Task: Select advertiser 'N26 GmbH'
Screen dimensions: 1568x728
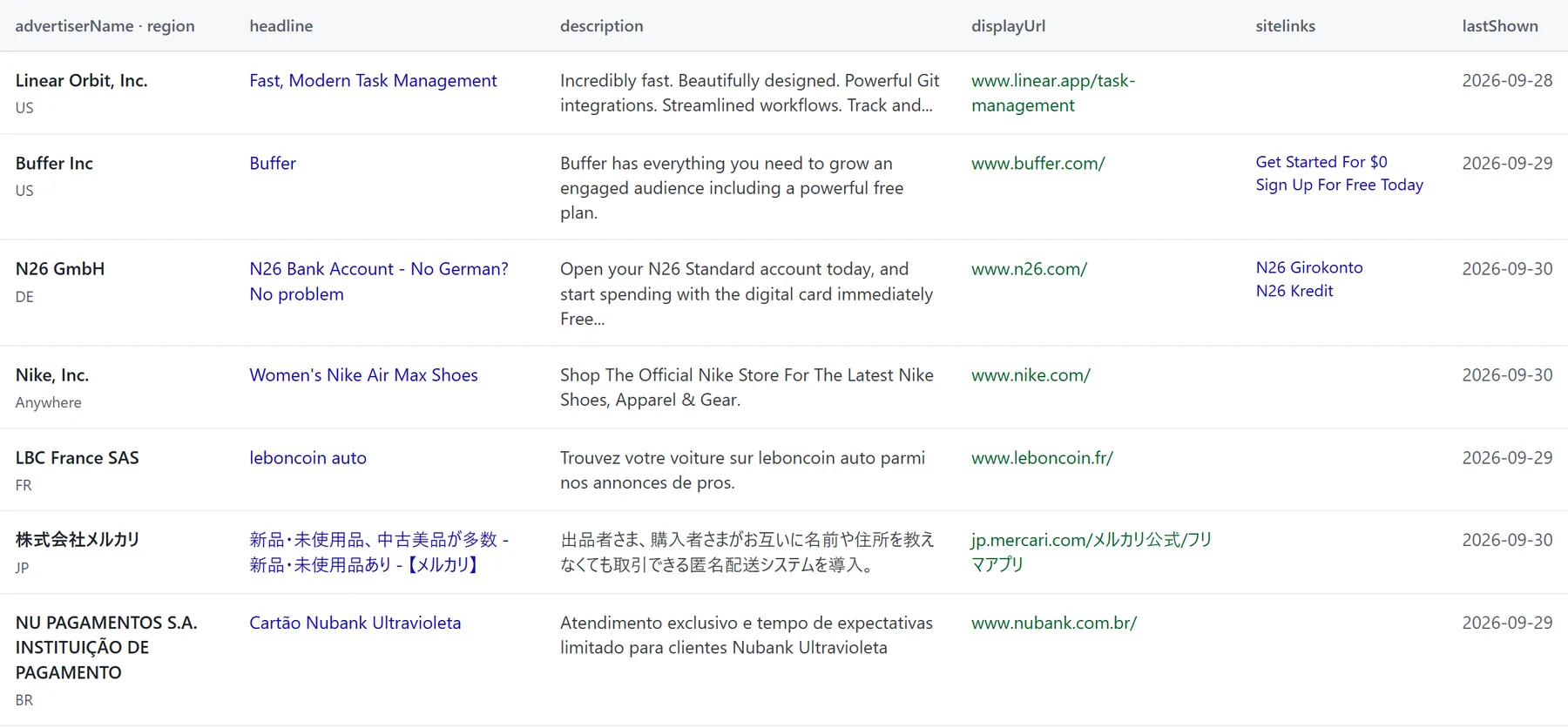Action: coord(59,269)
